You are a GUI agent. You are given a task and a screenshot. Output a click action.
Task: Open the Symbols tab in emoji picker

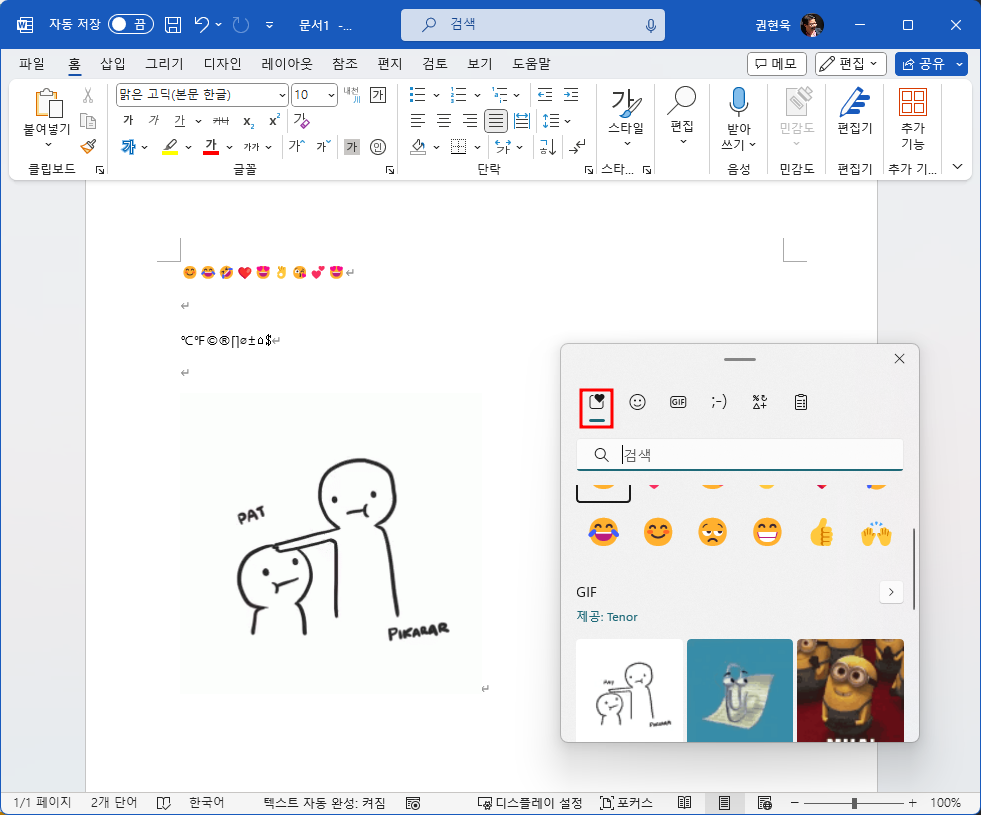pos(760,402)
